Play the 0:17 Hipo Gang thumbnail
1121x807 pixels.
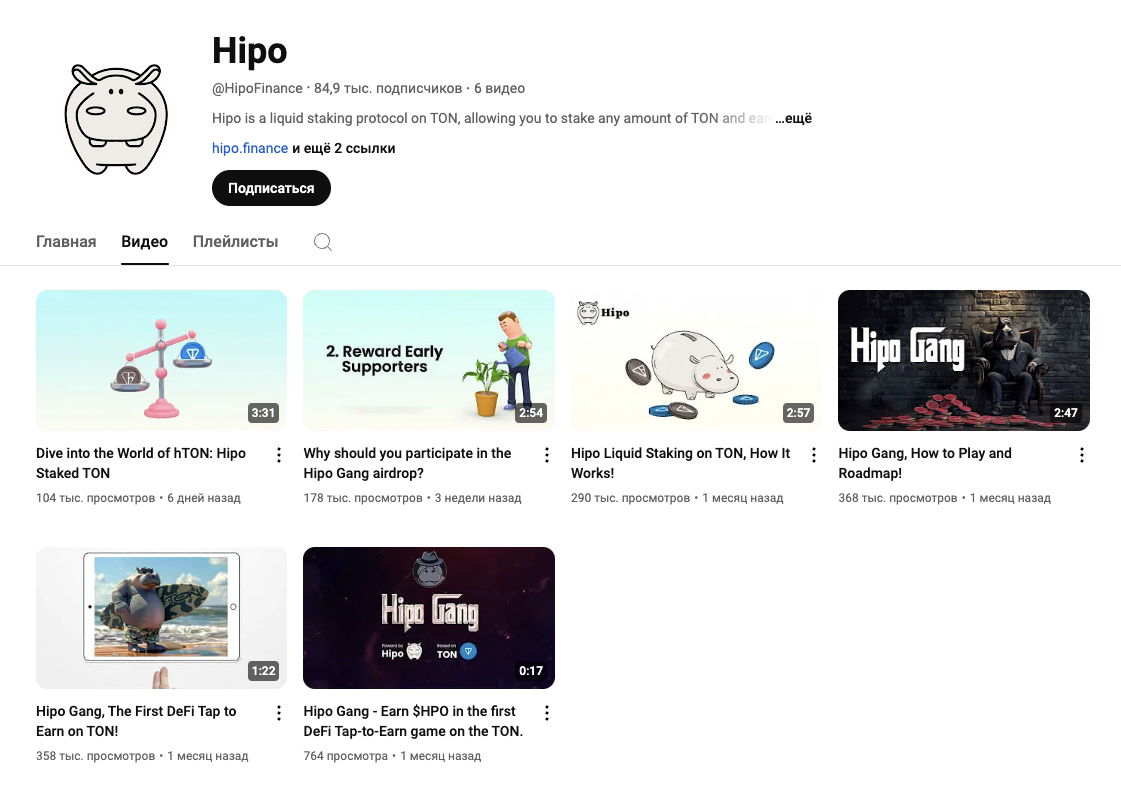click(429, 618)
